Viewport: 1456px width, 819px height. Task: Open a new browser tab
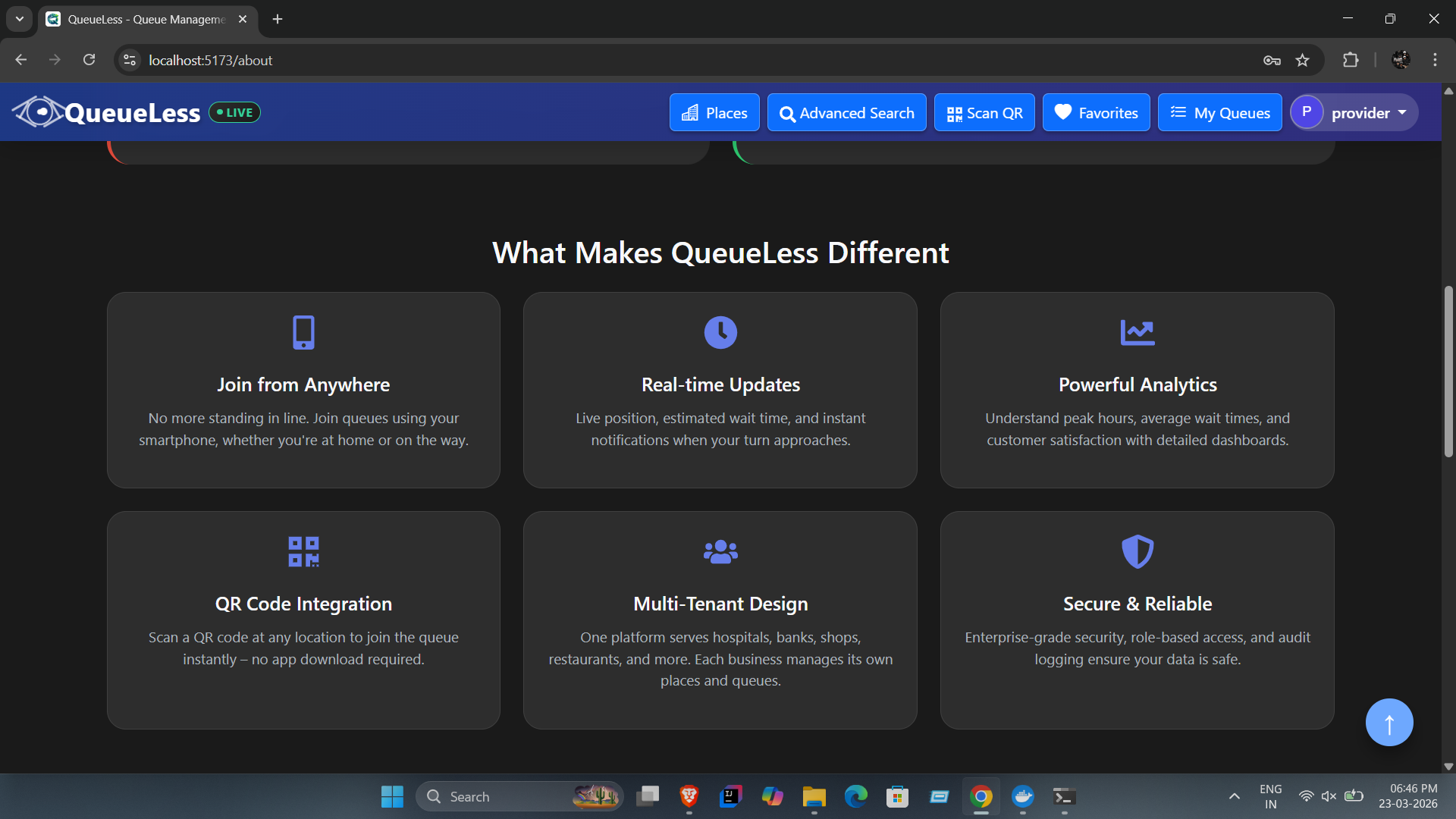pyautogui.click(x=278, y=19)
